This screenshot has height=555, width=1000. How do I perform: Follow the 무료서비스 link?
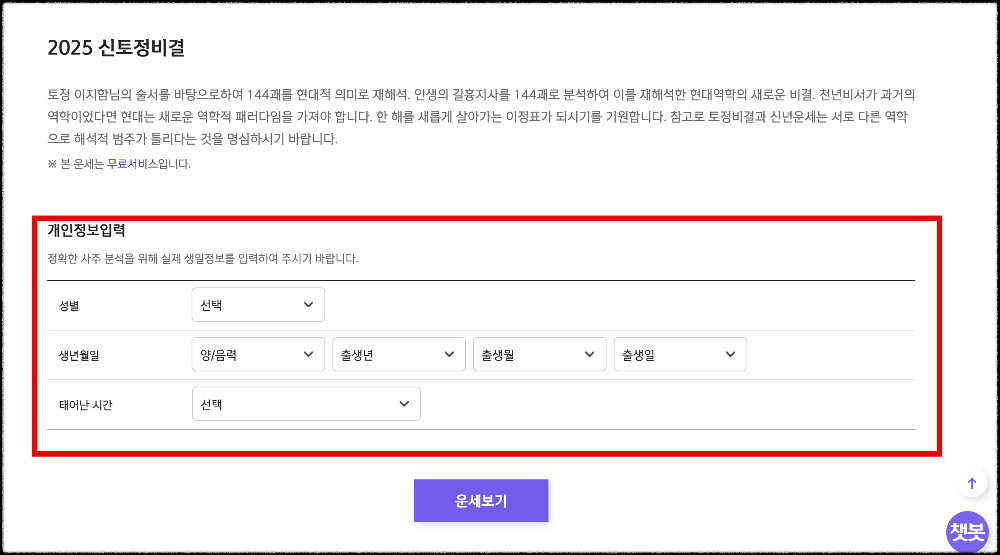132,164
